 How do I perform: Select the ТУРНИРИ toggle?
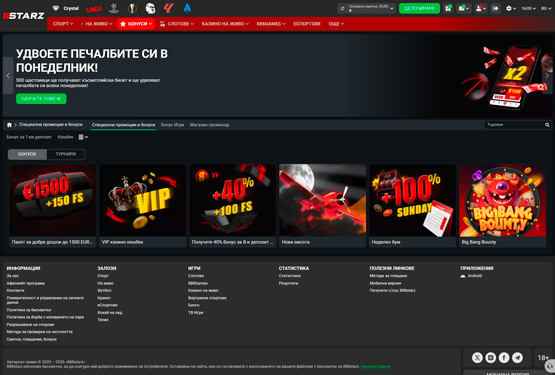[x=66, y=154]
